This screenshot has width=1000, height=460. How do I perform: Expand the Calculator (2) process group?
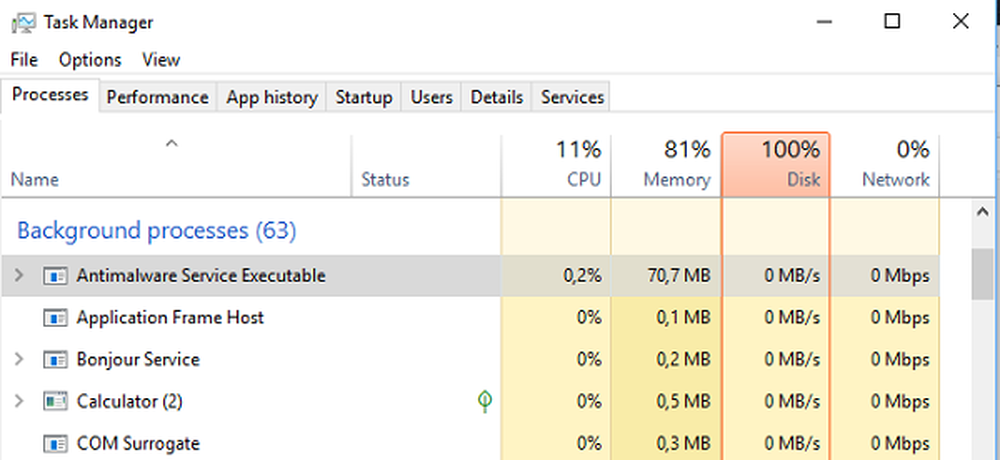pyautogui.click(x=19, y=401)
